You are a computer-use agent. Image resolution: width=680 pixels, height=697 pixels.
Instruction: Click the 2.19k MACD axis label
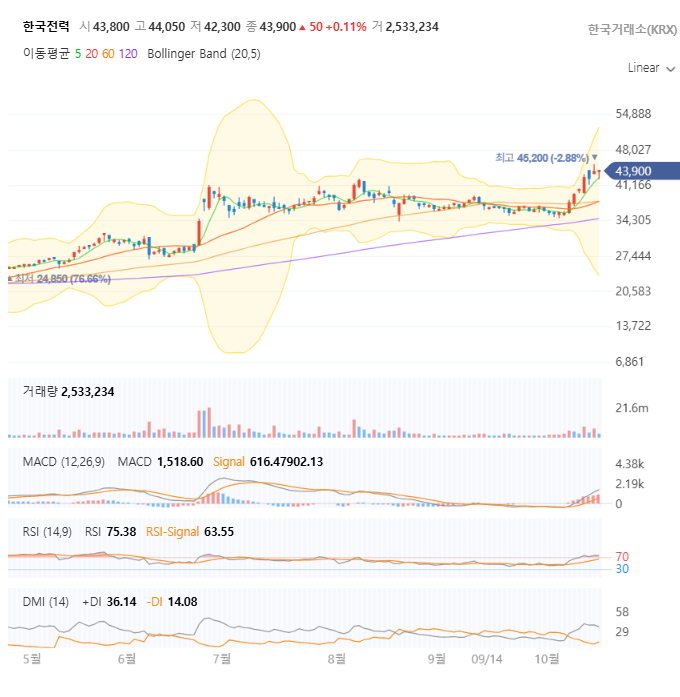pos(629,484)
